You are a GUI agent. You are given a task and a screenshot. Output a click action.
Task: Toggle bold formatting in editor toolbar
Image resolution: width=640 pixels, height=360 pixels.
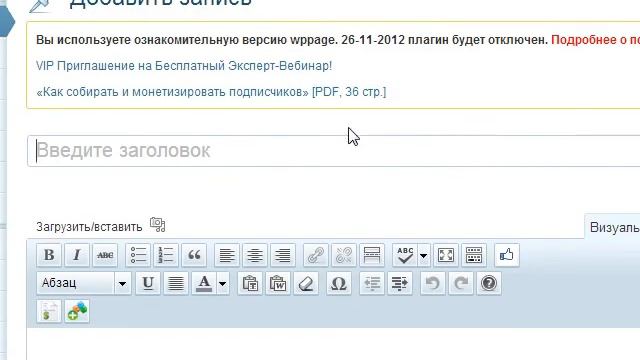pos(49,255)
